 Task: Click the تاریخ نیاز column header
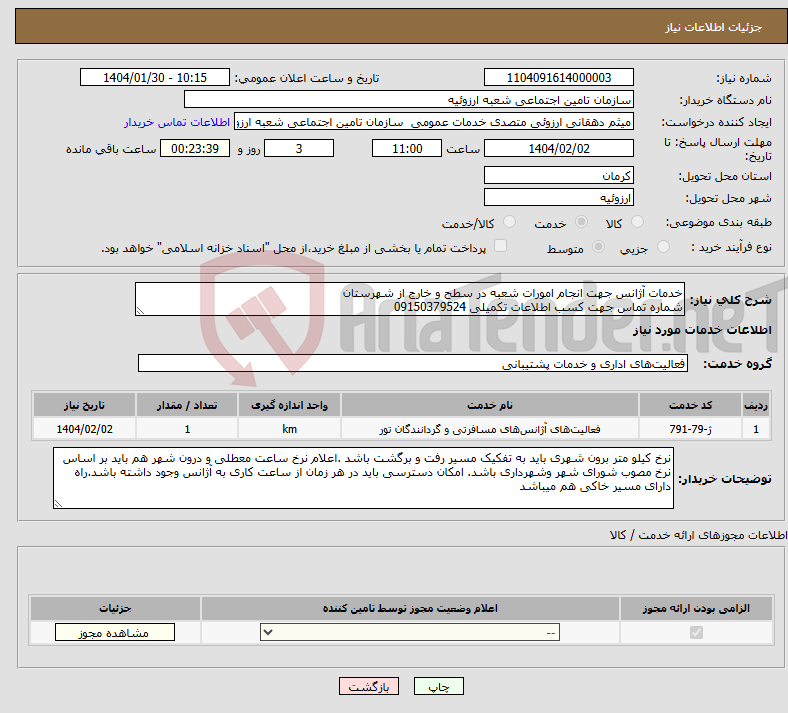tap(84, 405)
